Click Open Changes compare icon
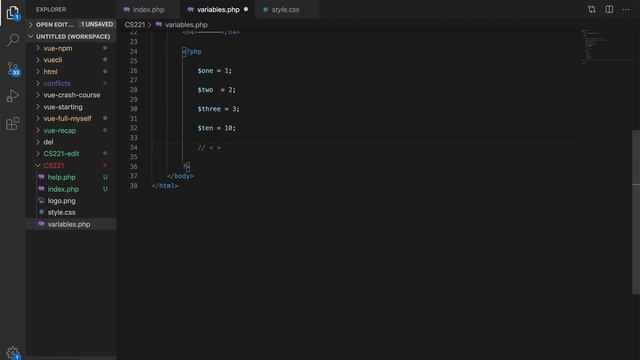This screenshot has height=360, width=640. click(592, 9)
